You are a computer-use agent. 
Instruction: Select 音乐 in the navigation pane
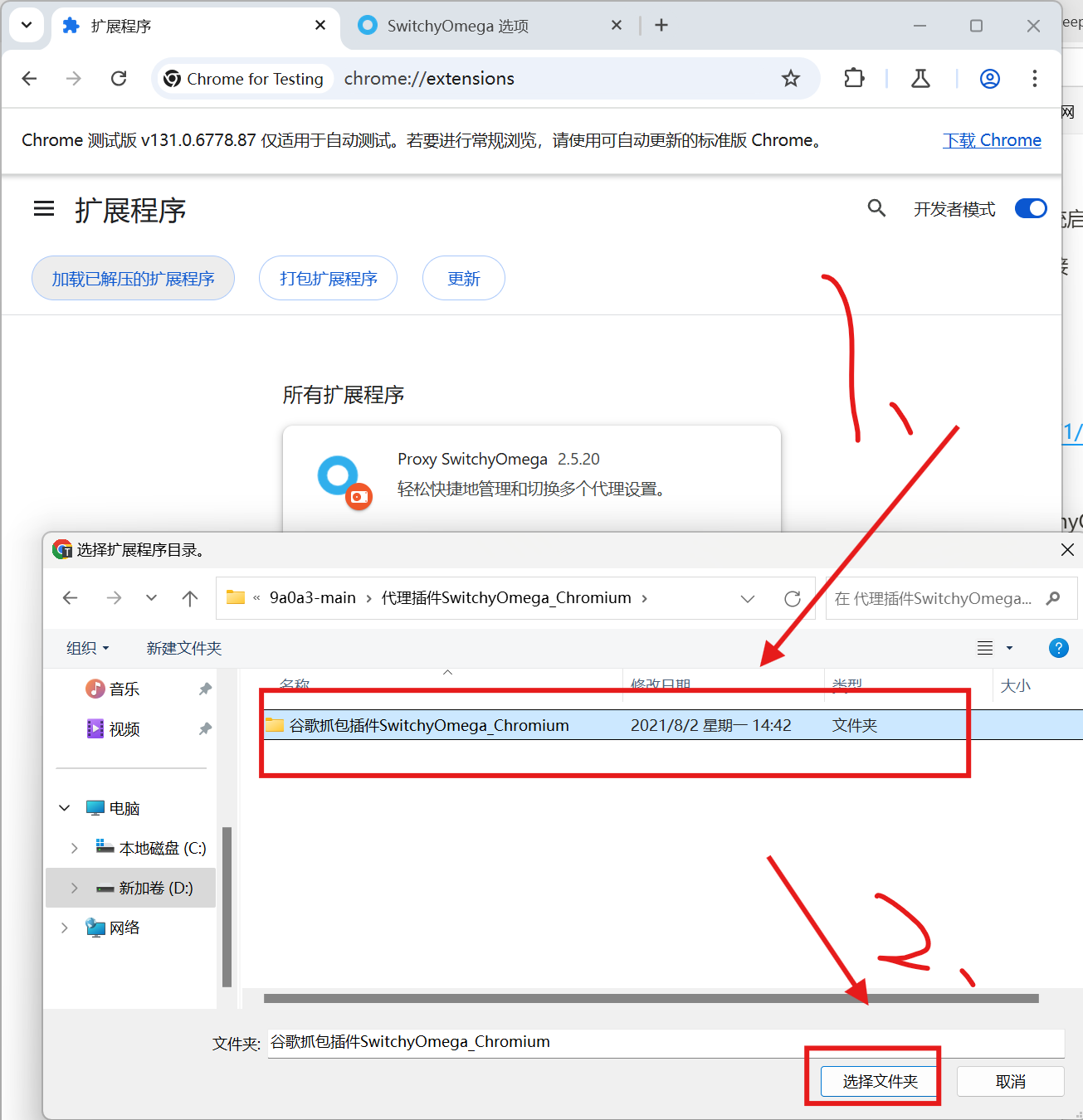[x=124, y=689]
